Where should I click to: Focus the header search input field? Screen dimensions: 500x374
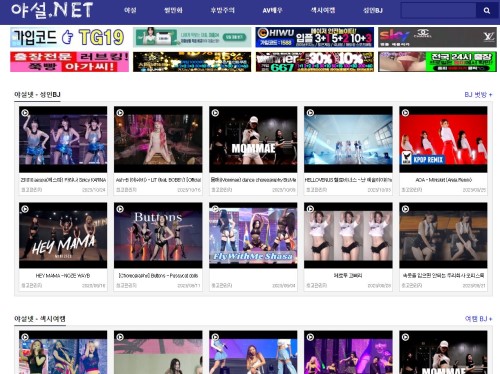[x=438, y=11]
